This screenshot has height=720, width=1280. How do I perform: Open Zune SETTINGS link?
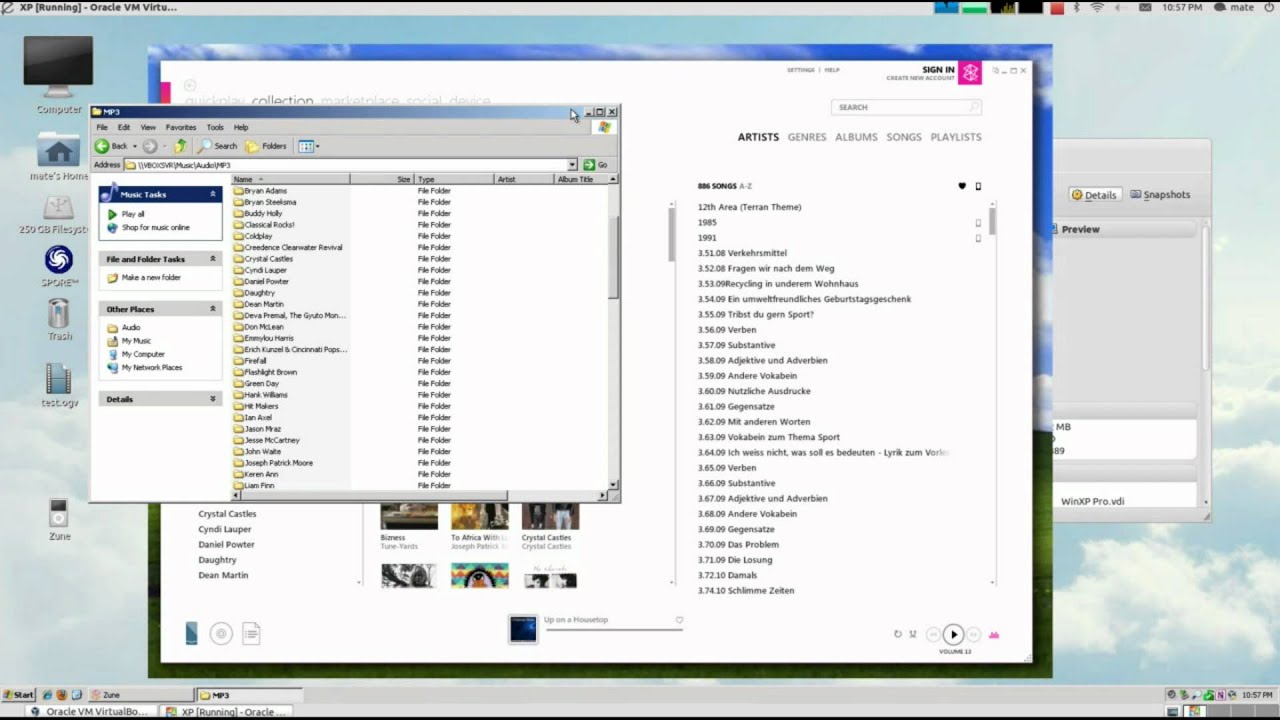tap(801, 70)
